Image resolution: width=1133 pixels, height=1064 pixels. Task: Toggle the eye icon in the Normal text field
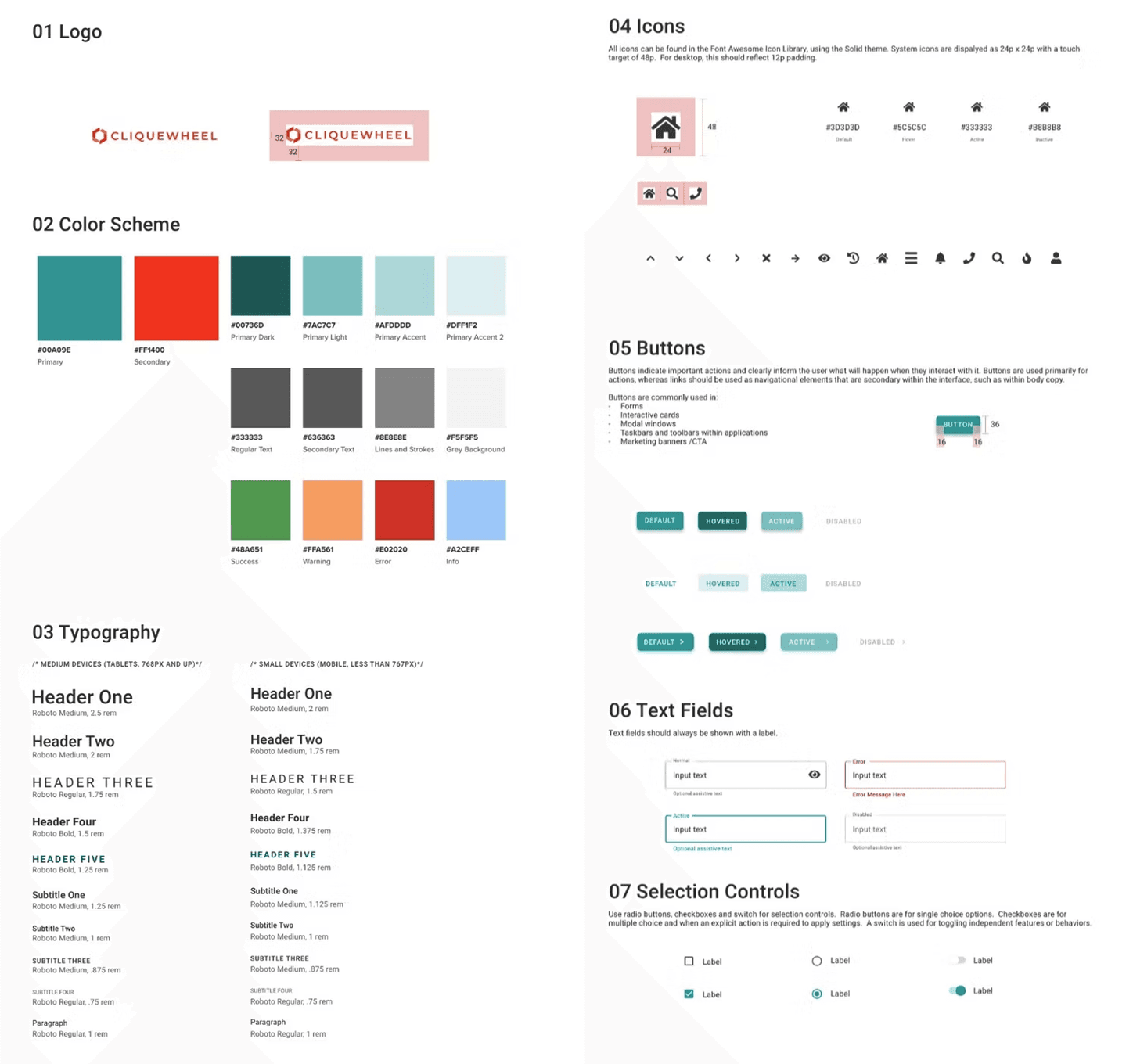(814, 775)
